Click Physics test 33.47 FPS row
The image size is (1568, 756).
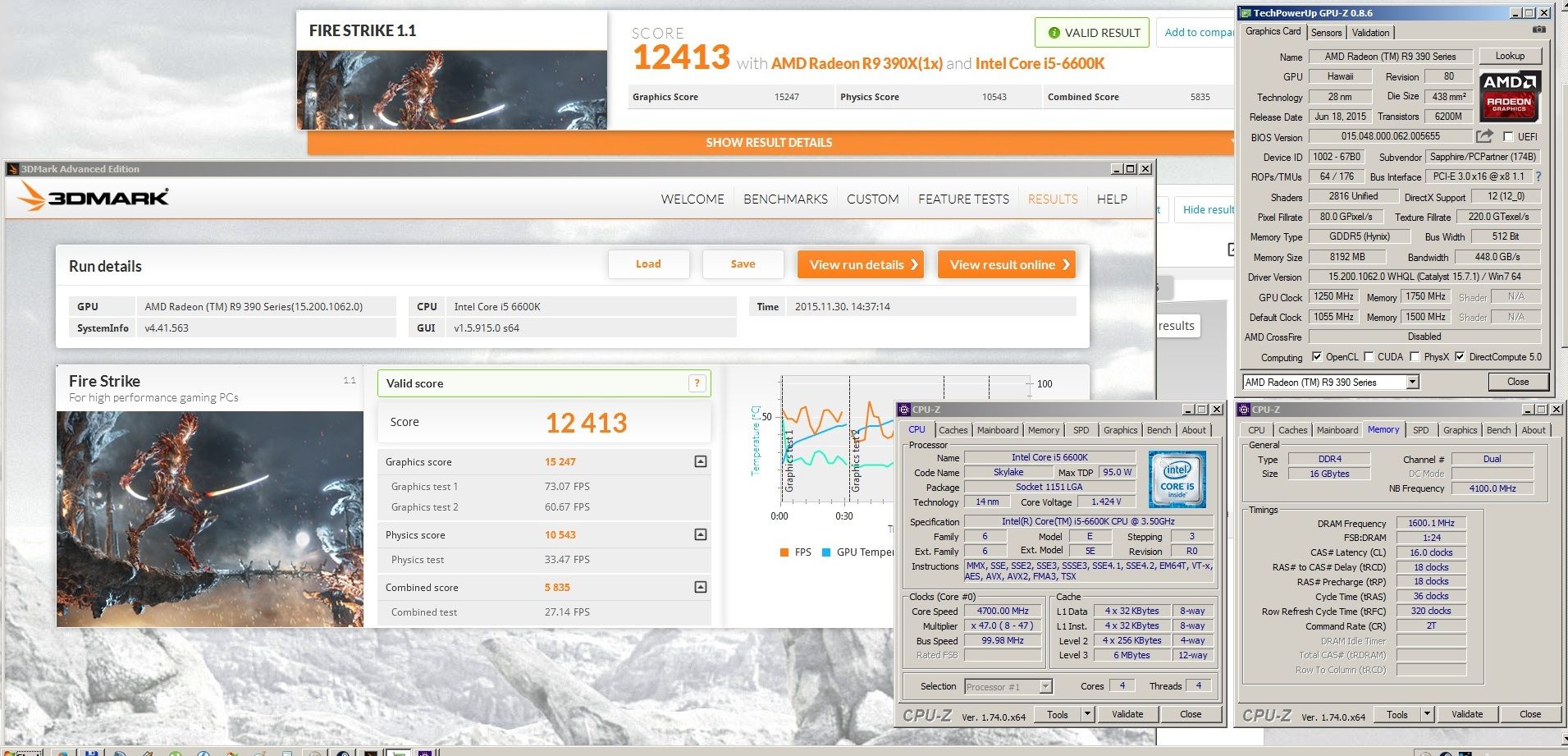[544, 559]
